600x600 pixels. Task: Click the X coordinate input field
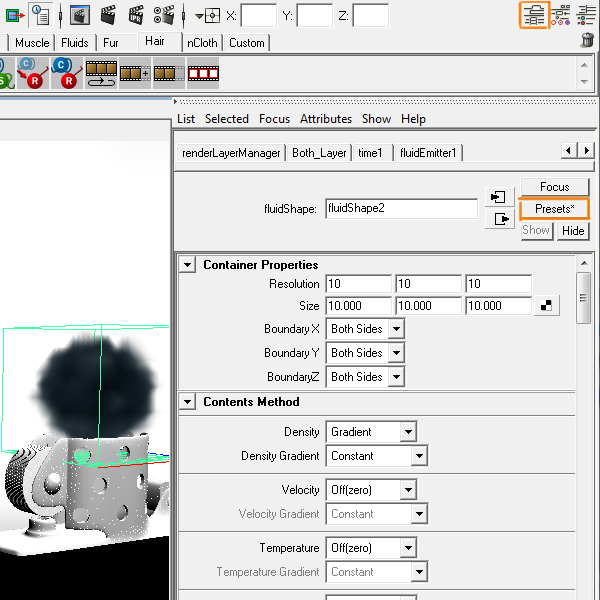pyautogui.click(x=258, y=16)
